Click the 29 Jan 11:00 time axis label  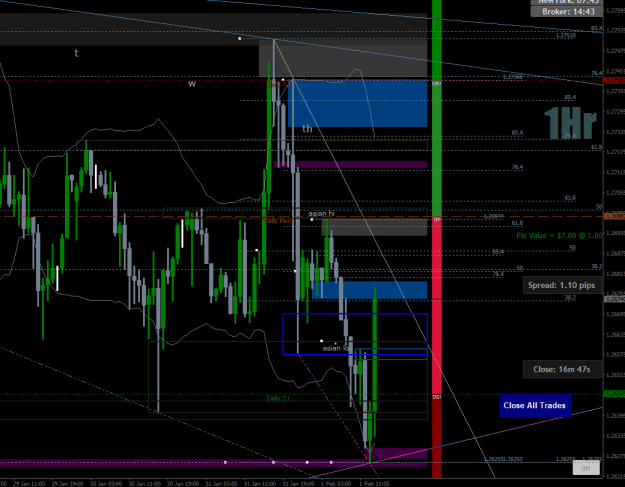point(29,483)
